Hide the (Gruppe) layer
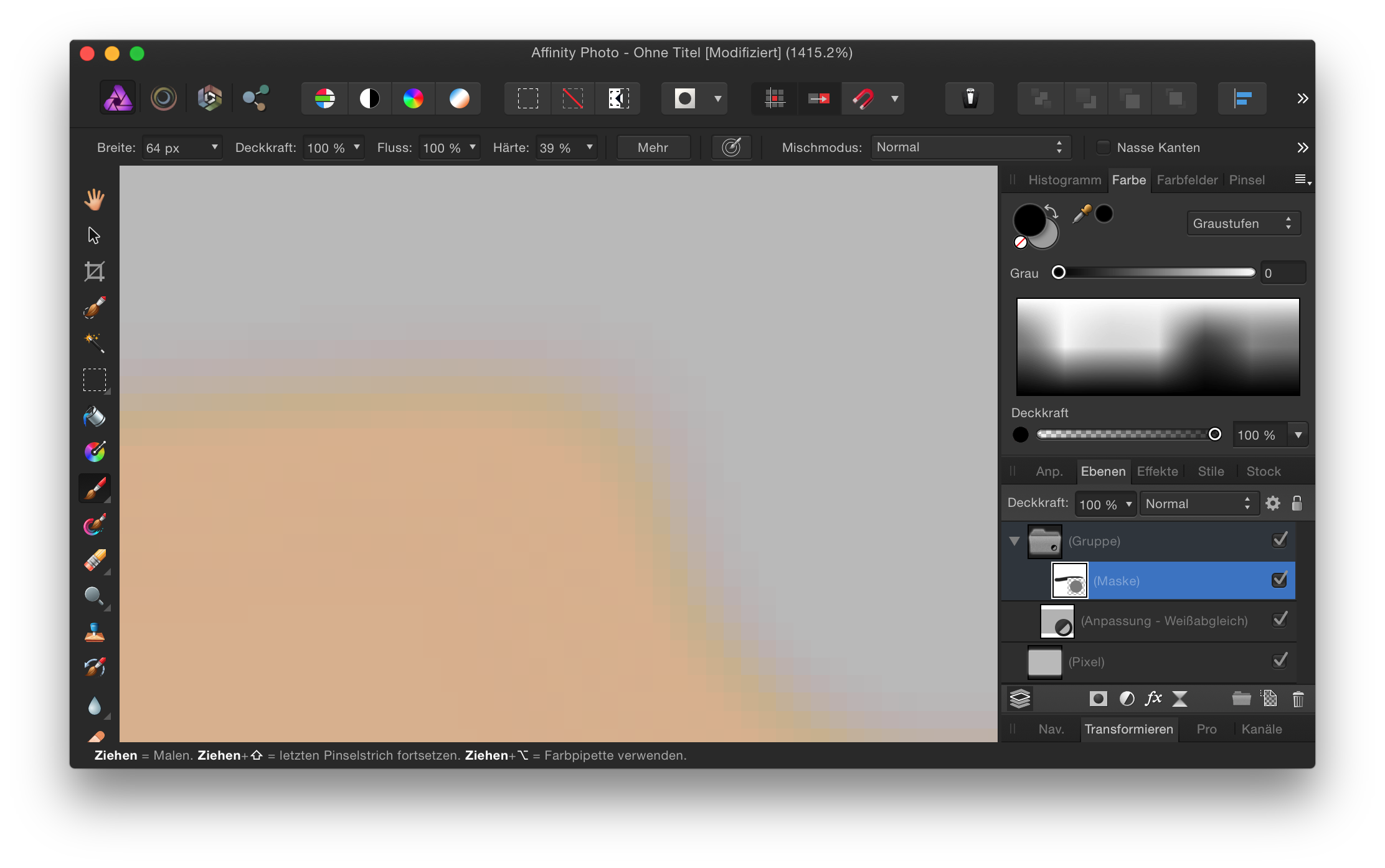Viewport: 1385px width, 868px height. (1280, 540)
